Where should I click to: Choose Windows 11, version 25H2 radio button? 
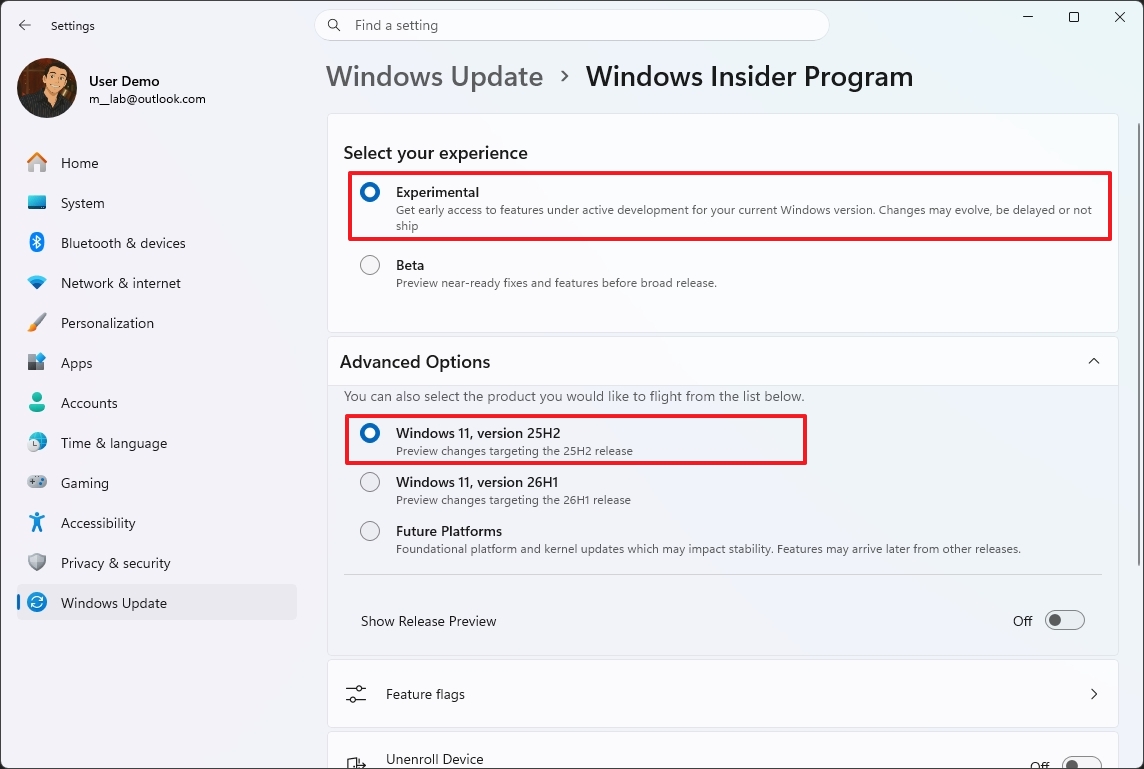click(x=370, y=433)
